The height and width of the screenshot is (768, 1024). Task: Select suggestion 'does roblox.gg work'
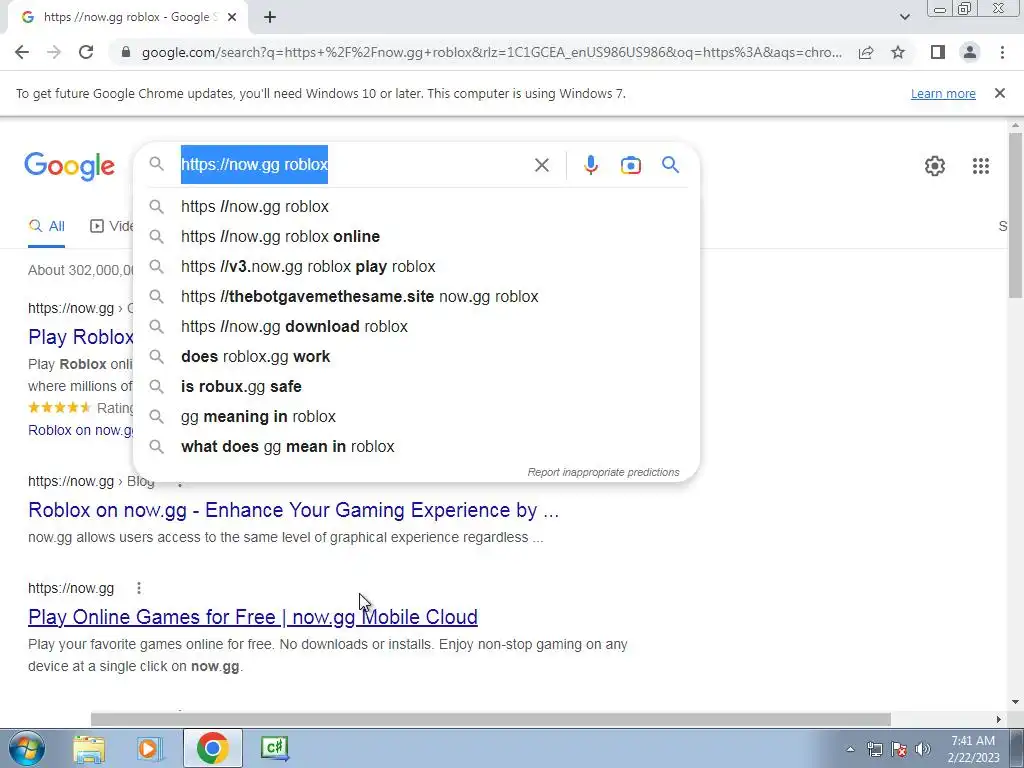[x=417, y=357]
